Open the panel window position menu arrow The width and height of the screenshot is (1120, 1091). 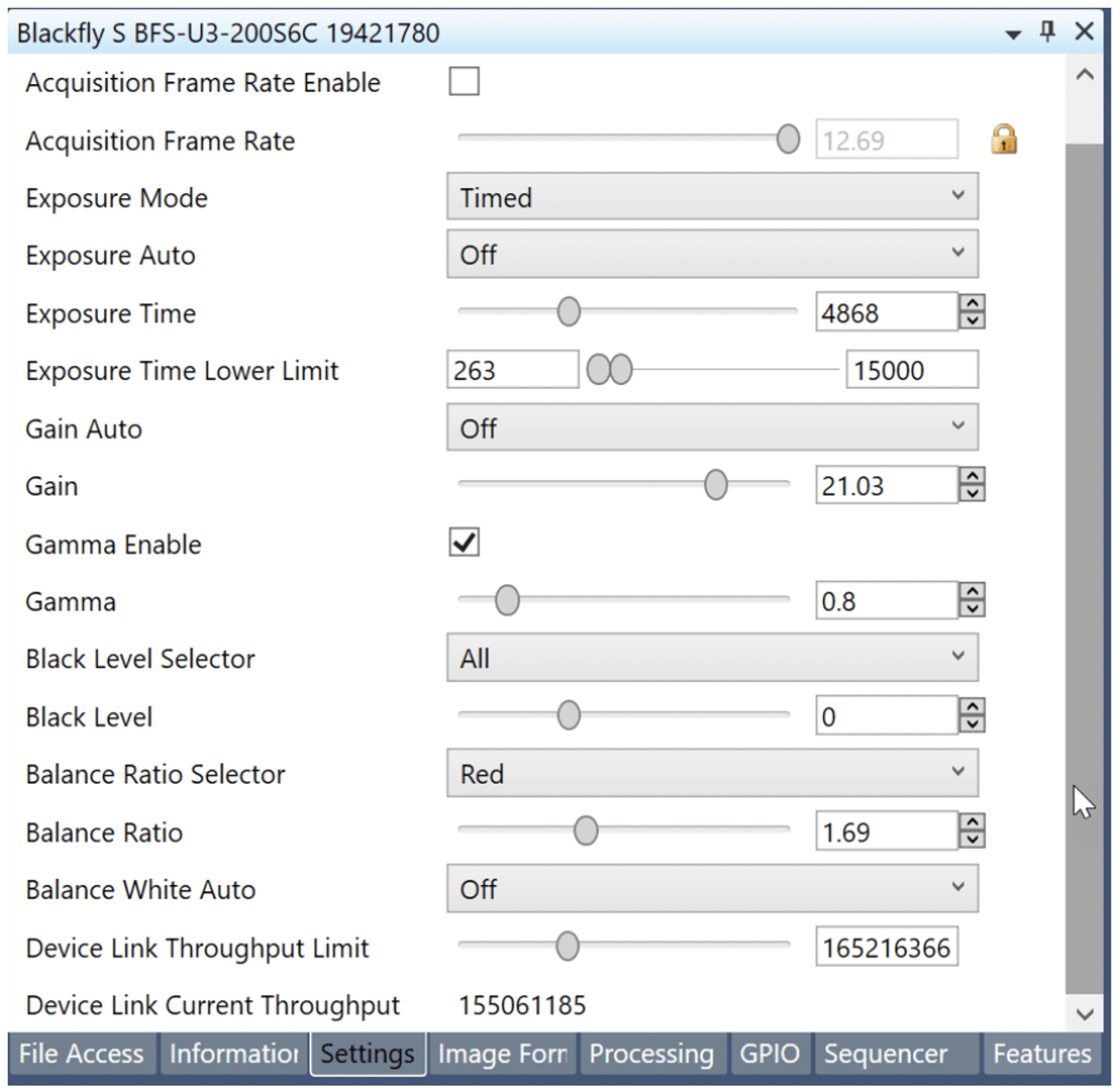(1014, 35)
